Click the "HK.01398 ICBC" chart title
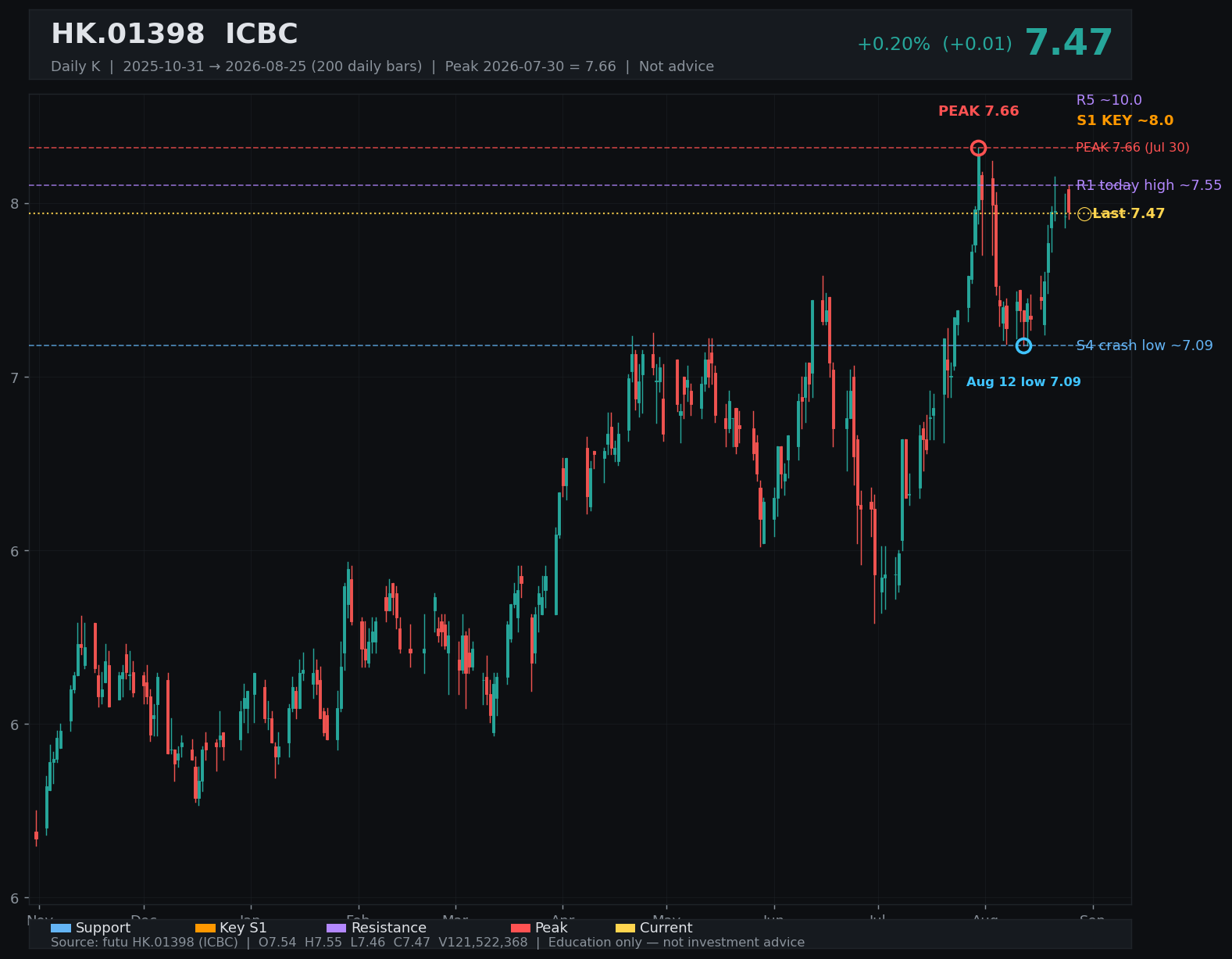1232x959 pixels. pyautogui.click(x=174, y=34)
